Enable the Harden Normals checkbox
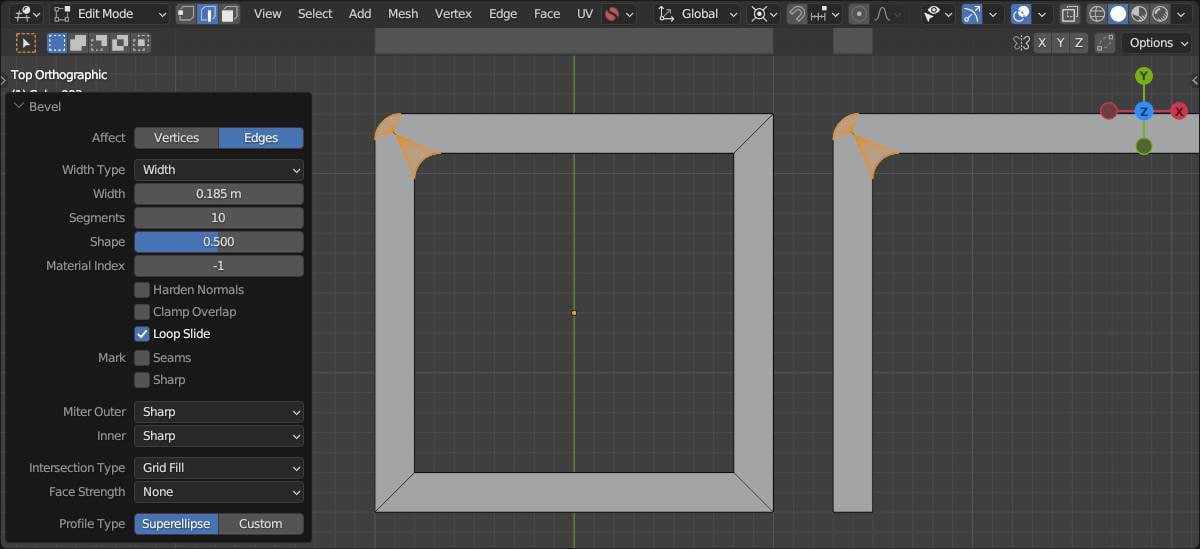 (142, 290)
